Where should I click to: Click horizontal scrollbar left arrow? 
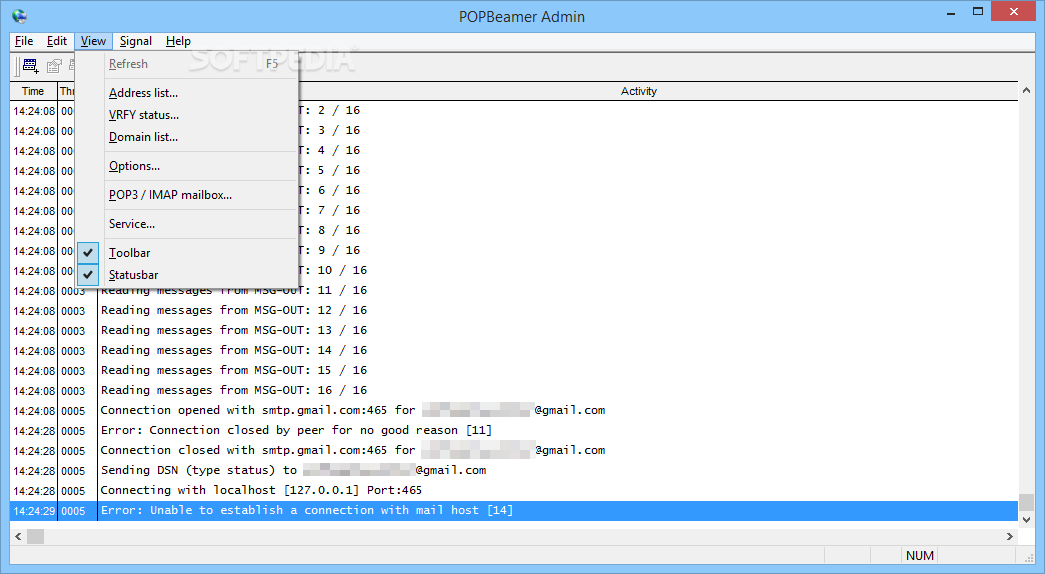click(18, 536)
